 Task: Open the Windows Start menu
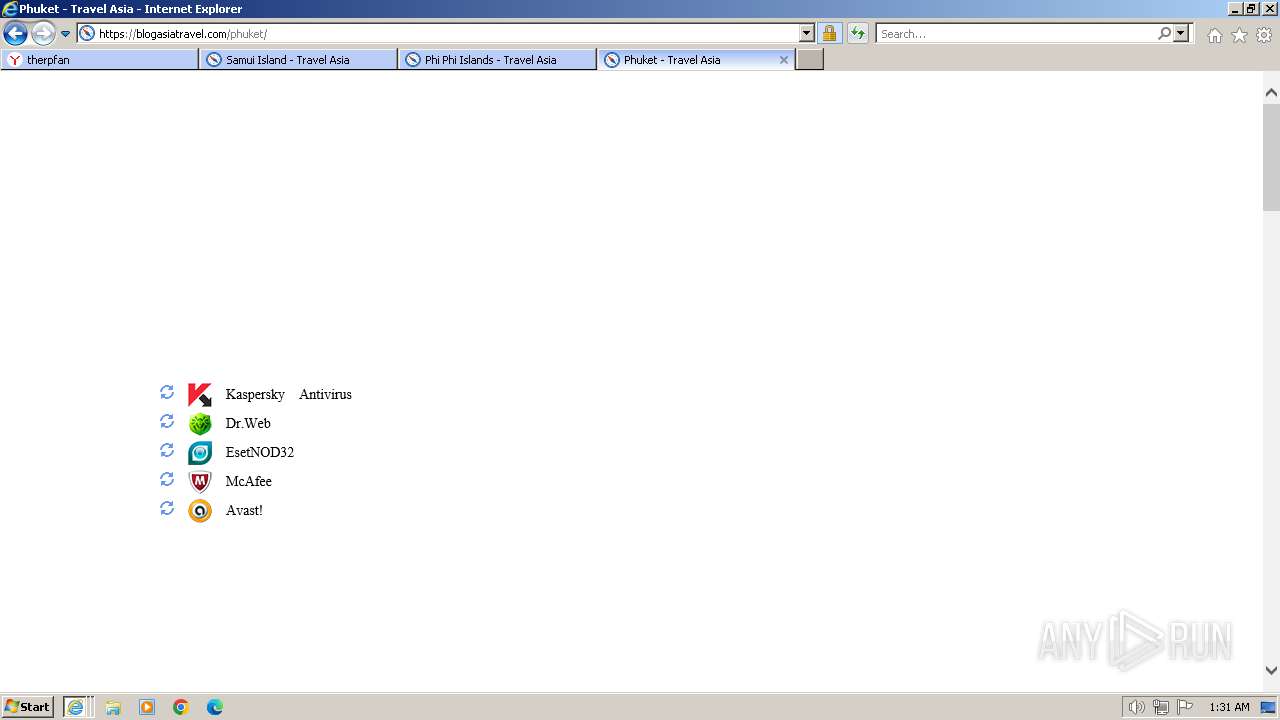tap(28, 707)
